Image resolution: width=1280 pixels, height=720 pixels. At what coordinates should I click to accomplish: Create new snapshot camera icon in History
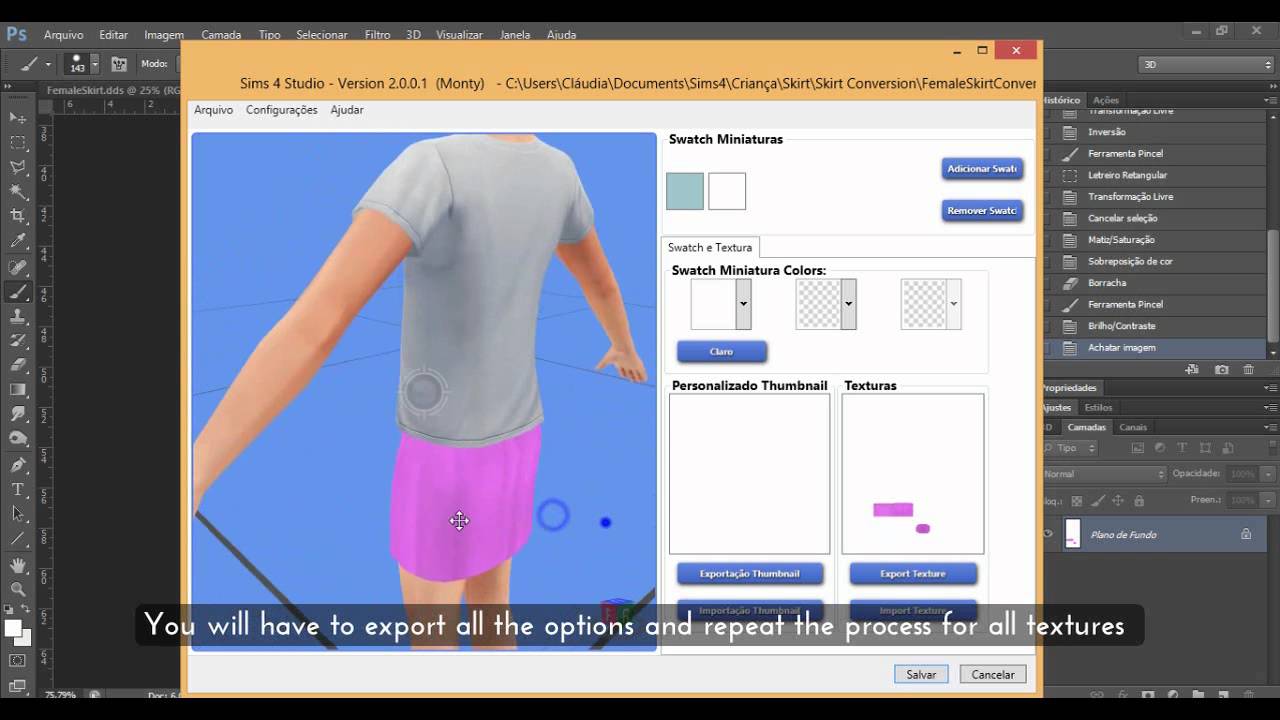click(x=1222, y=369)
